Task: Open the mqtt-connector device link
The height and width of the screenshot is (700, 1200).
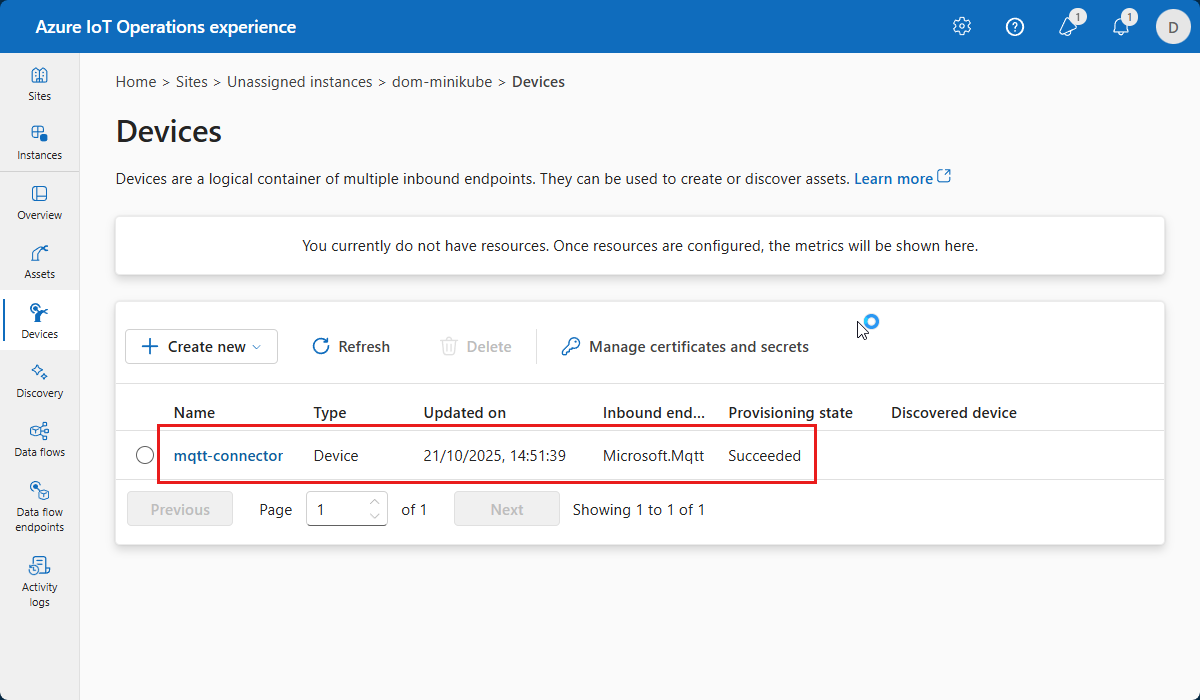Action: 228,456
